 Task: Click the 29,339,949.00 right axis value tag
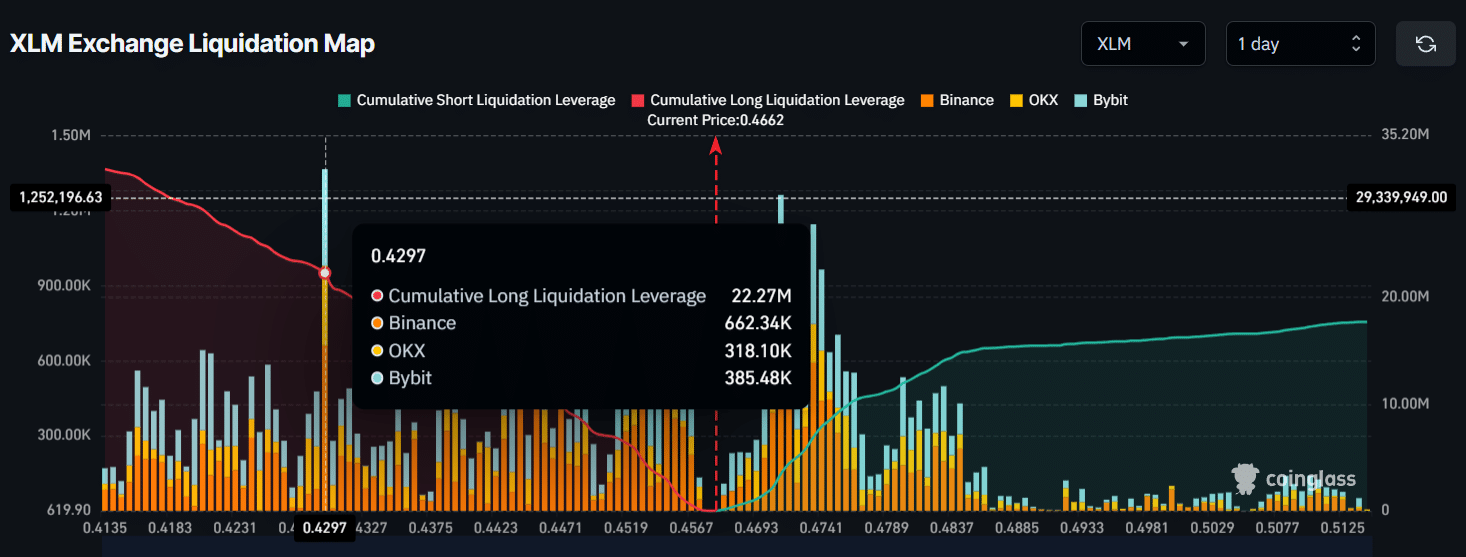pyautogui.click(x=1401, y=197)
